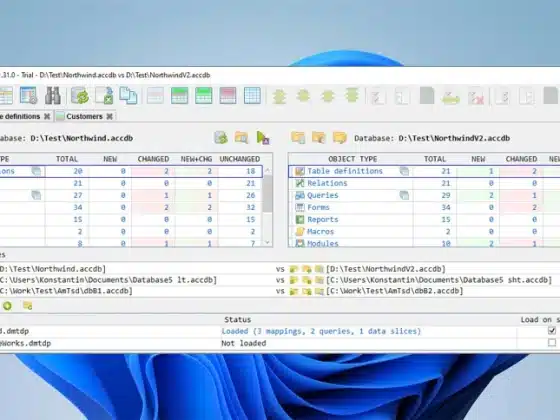Click the folder search icon beside Northwind.accdb path
This screenshot has width=560, height=420.
pyautogui.click(x=241, y=138)
